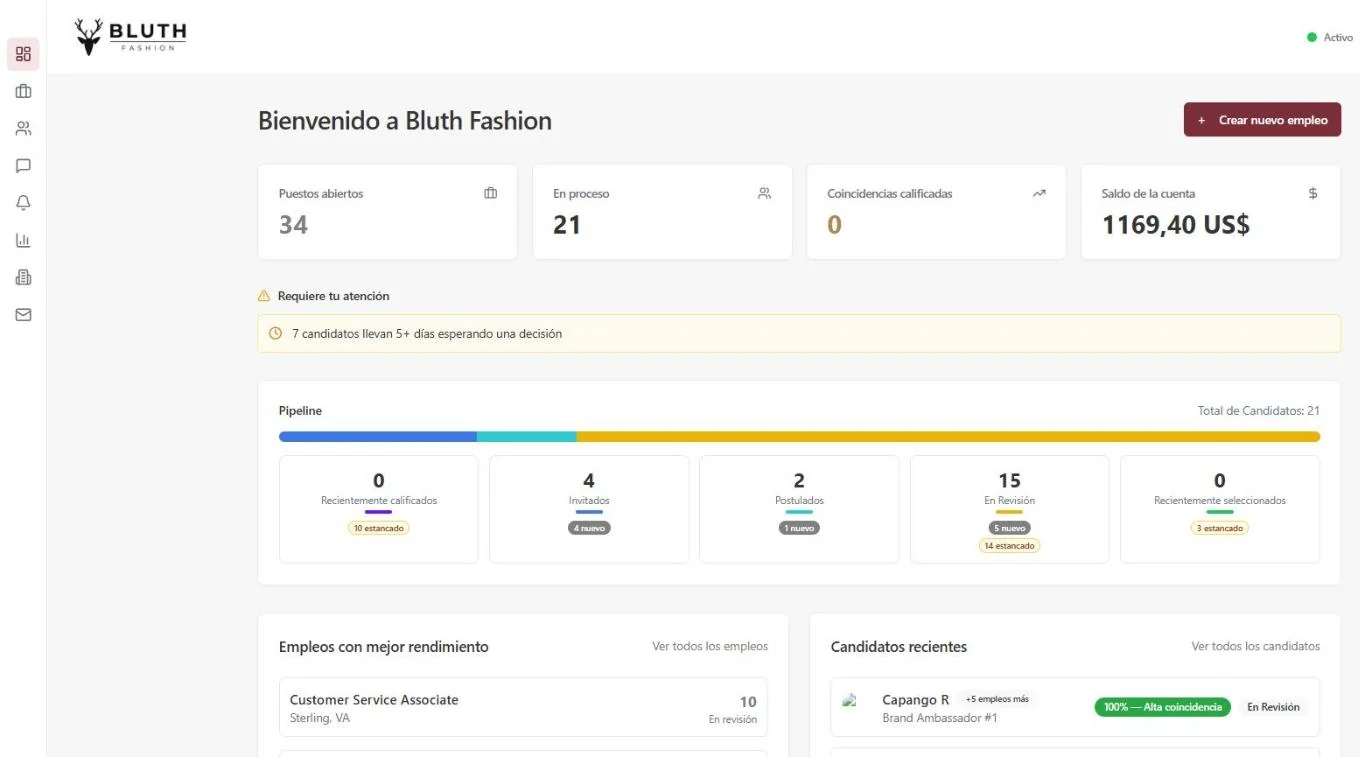Image resolution: width=1360 pixels, height=757 pixels.
Task: Click the Bluth Fashion deer logo
Action: point(130,37)
